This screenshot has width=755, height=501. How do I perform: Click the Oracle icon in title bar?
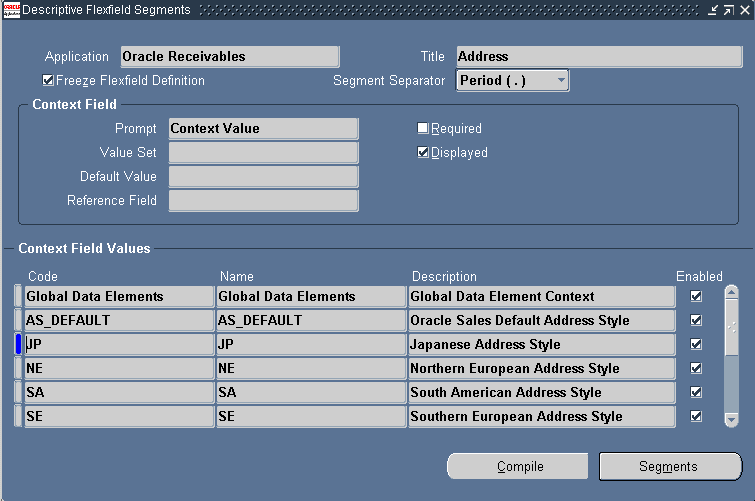tap(12, 10)
